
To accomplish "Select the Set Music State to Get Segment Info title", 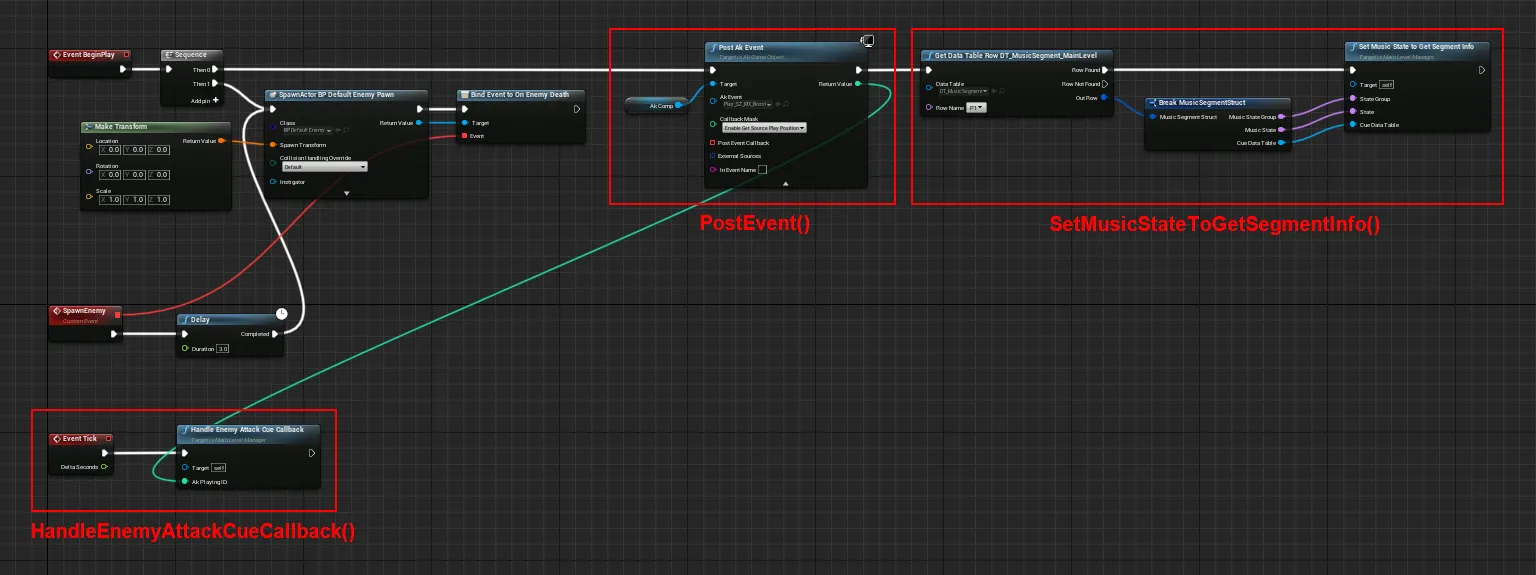I will coord(1416,47).
